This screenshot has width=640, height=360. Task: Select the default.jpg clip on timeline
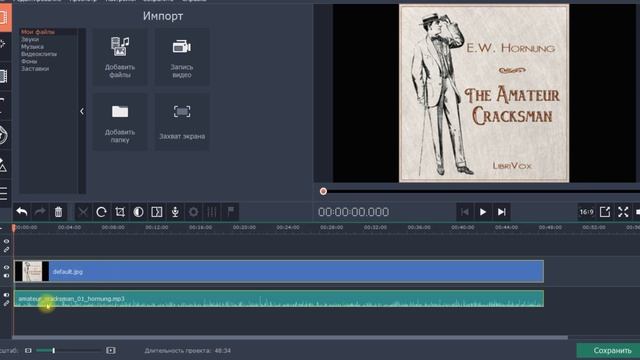(279, 271)
